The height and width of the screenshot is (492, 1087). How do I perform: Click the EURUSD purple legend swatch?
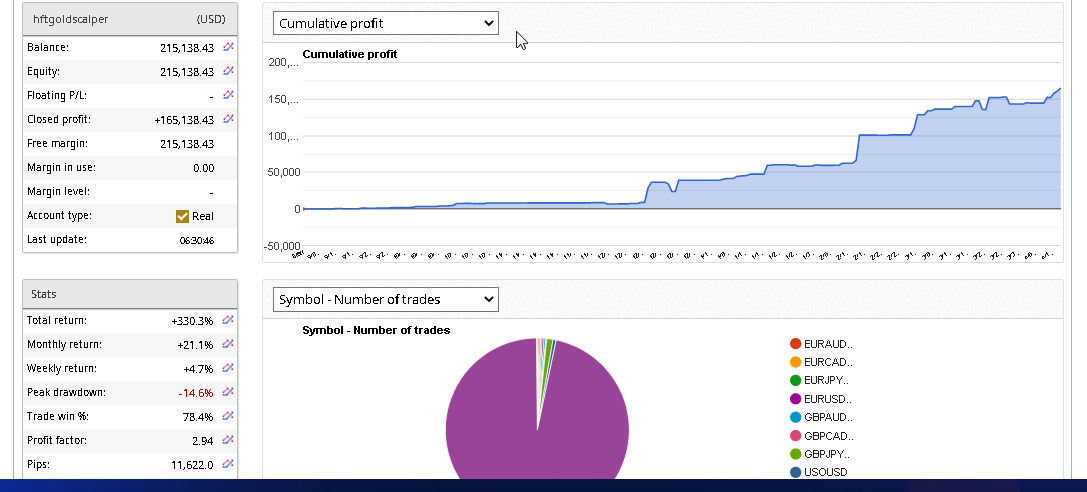tap(795, 399)
